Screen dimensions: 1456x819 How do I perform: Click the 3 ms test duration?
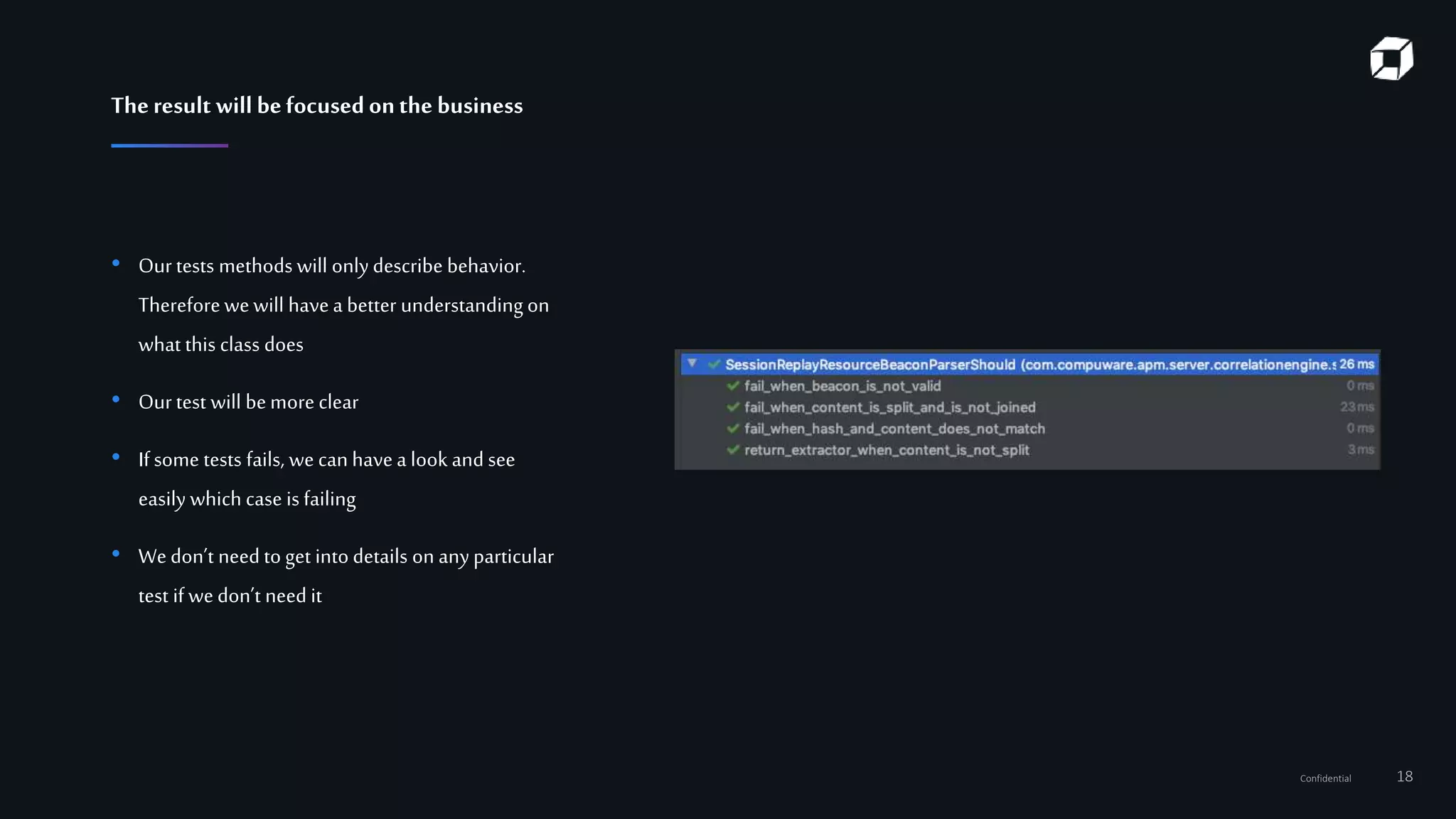click(x=1360, y=450)
